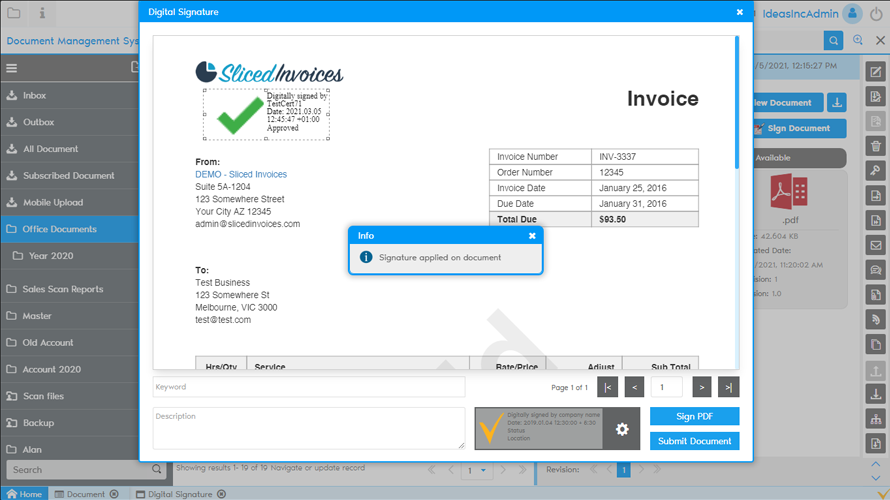
Task: Open the Outbox folder
Action: [x=69, y=122]
